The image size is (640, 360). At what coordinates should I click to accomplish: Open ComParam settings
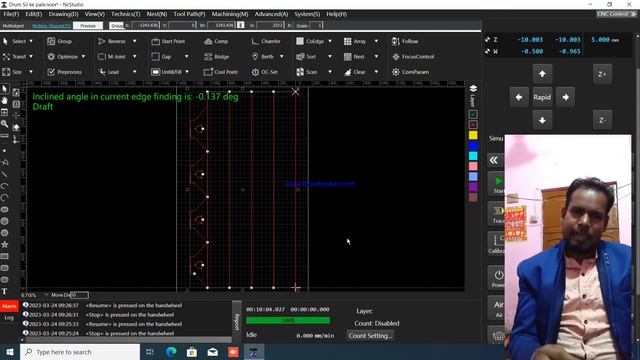(x=410, y=72)
